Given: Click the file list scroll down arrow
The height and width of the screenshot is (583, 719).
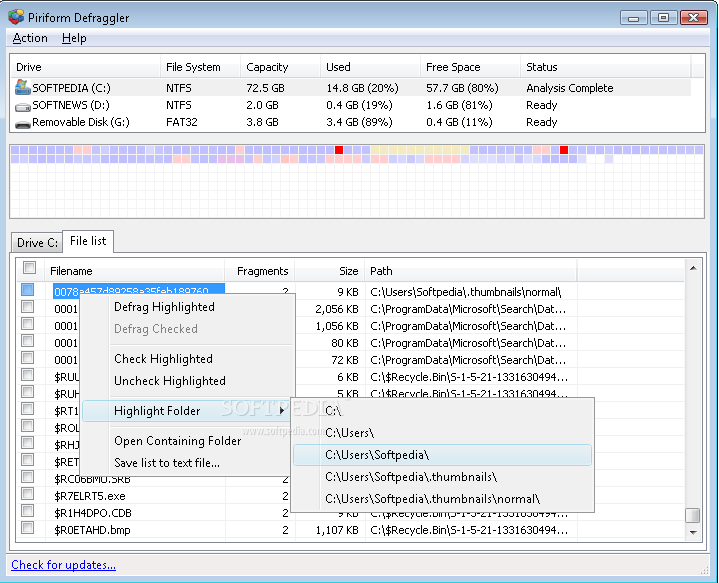Looking at the screenshot, I should [x=693, y=533].
